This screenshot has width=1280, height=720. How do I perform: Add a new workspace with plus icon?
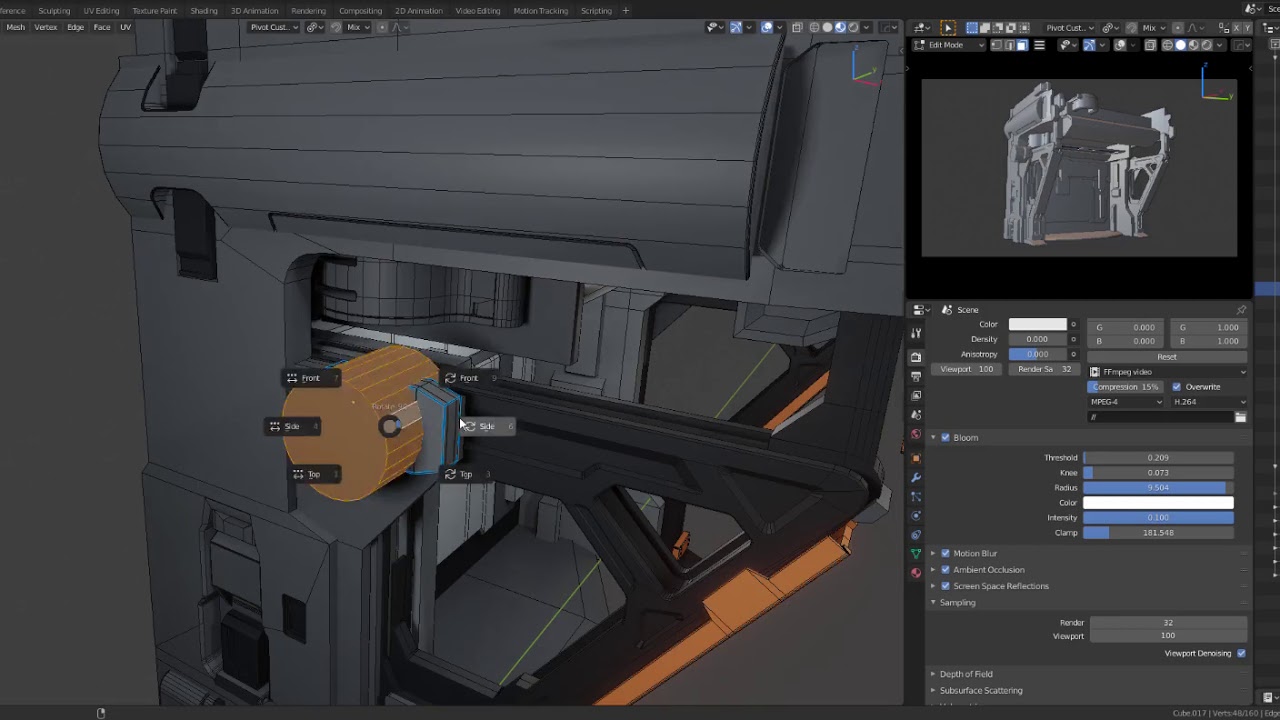tap(626, 11)
